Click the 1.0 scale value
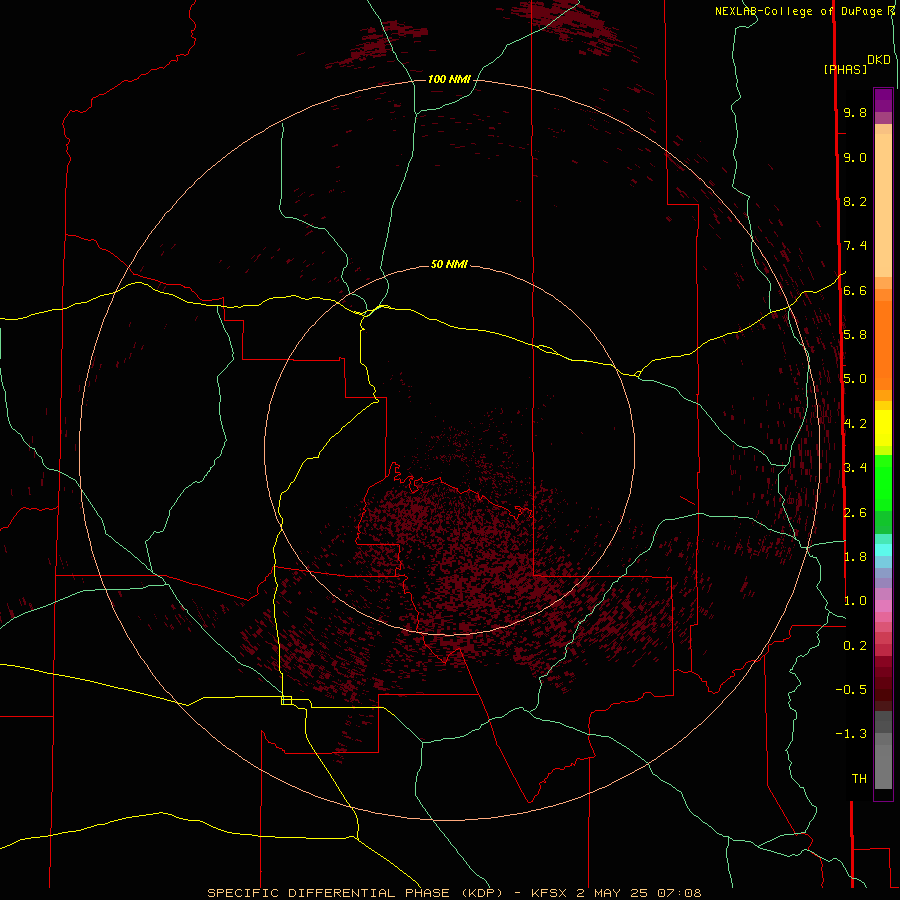The width and height of the screenshot is (900, 900). (855, 601)
